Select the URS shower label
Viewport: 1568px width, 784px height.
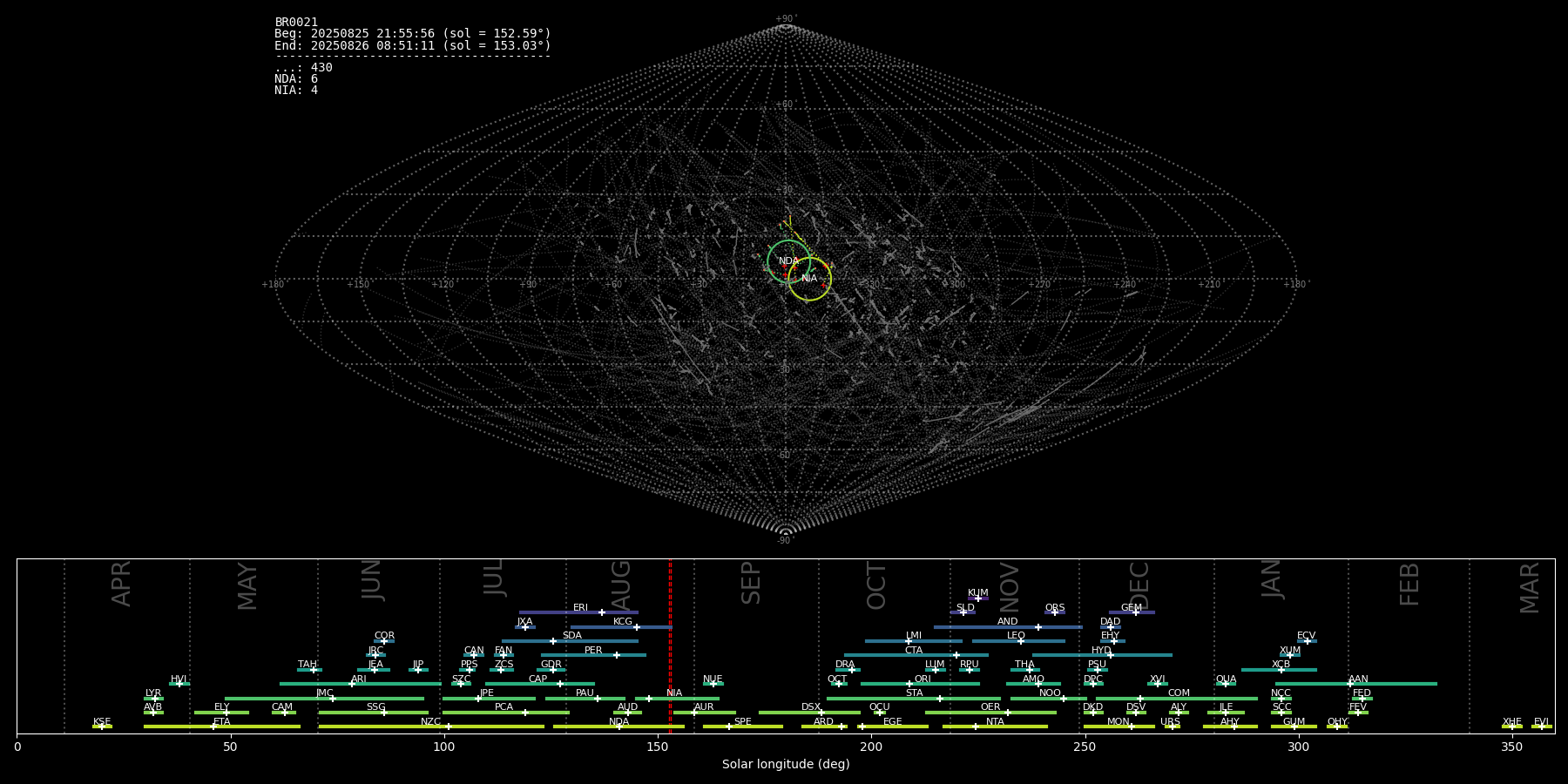[1170, 722]
